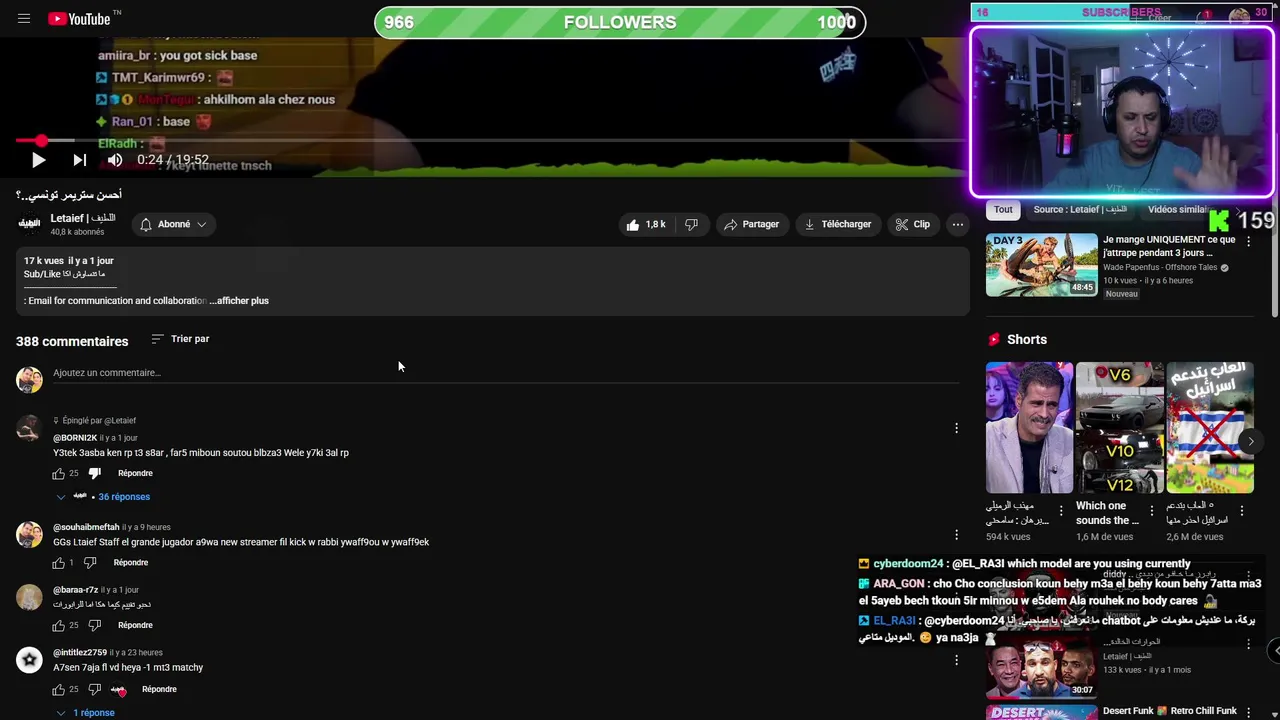This screenshot has height=720, width=1280.
Task: Reply to the @intitlez2759 comment
Action: (x=159, y=689)
